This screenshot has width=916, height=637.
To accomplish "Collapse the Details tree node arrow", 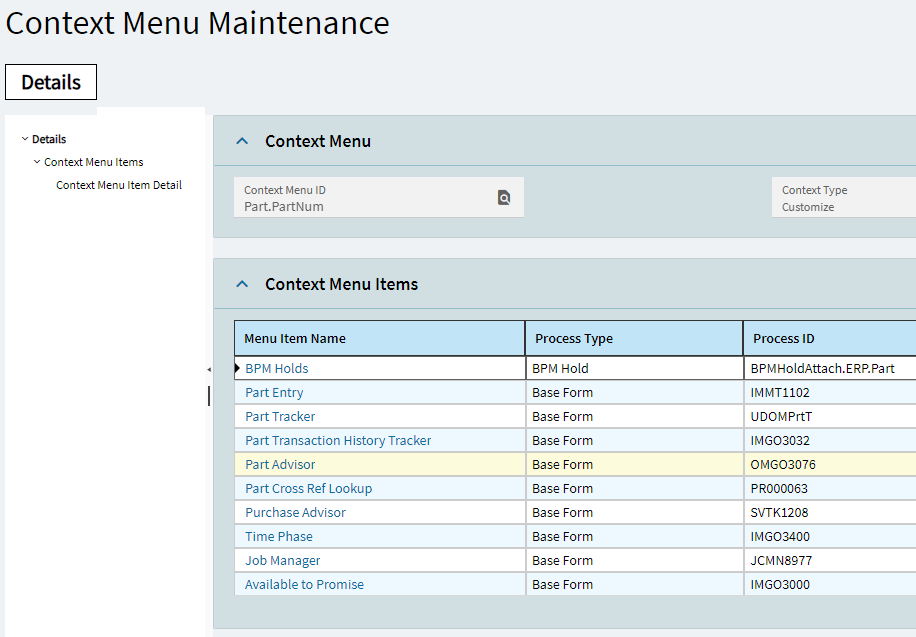I will pos(25,139).
